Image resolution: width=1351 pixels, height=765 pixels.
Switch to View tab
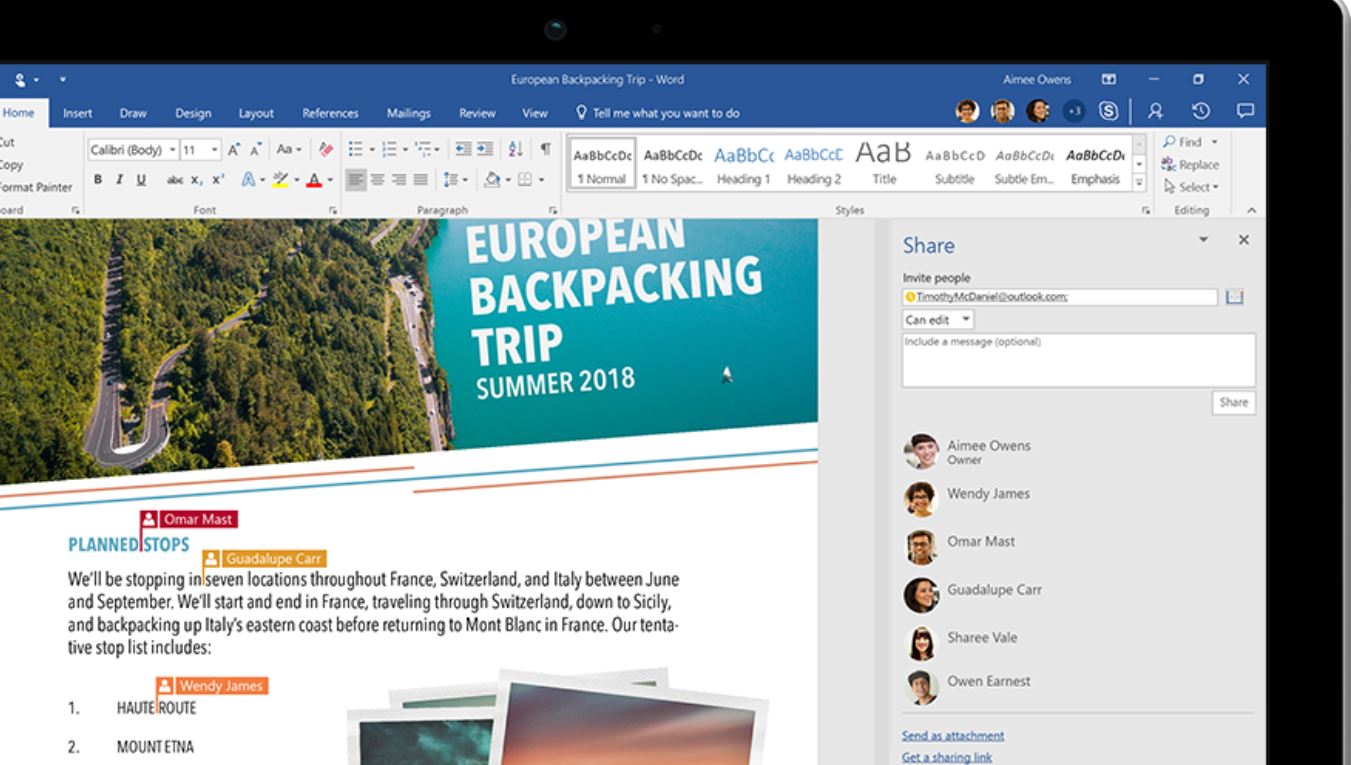pos(535,113)
